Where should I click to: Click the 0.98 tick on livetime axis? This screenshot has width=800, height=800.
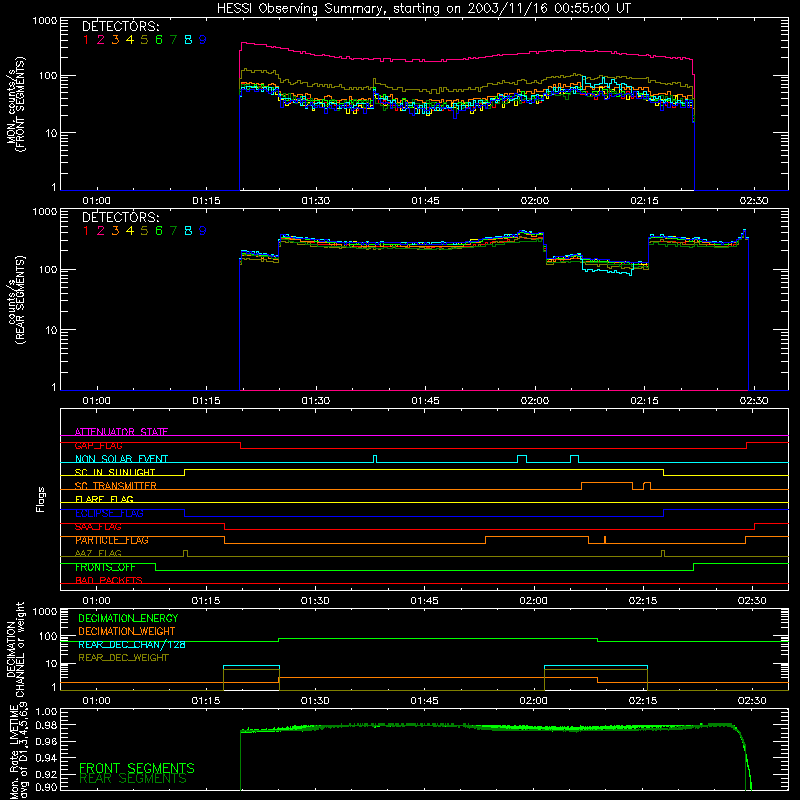46,726
